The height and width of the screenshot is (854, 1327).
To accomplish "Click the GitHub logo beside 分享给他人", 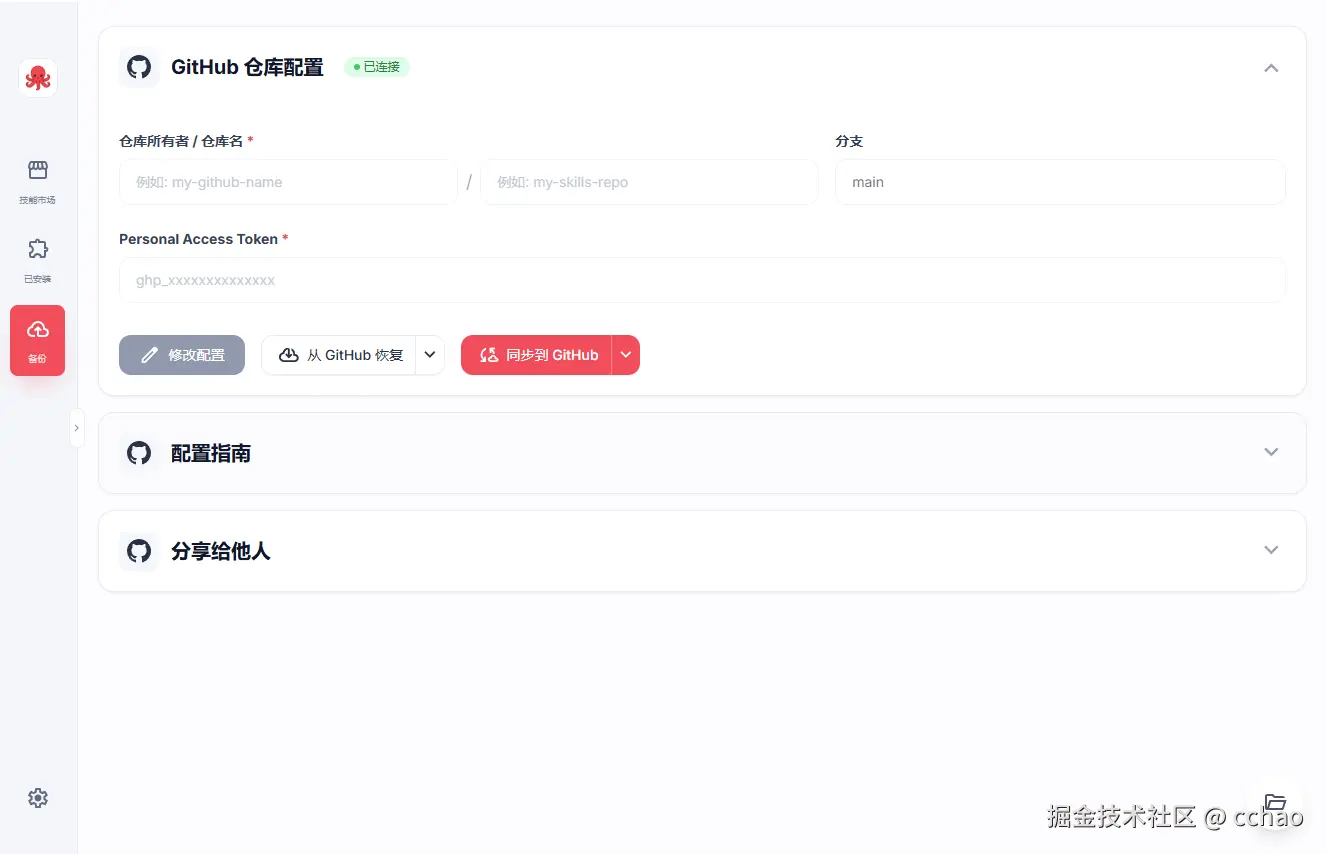I will coord(139,551).
